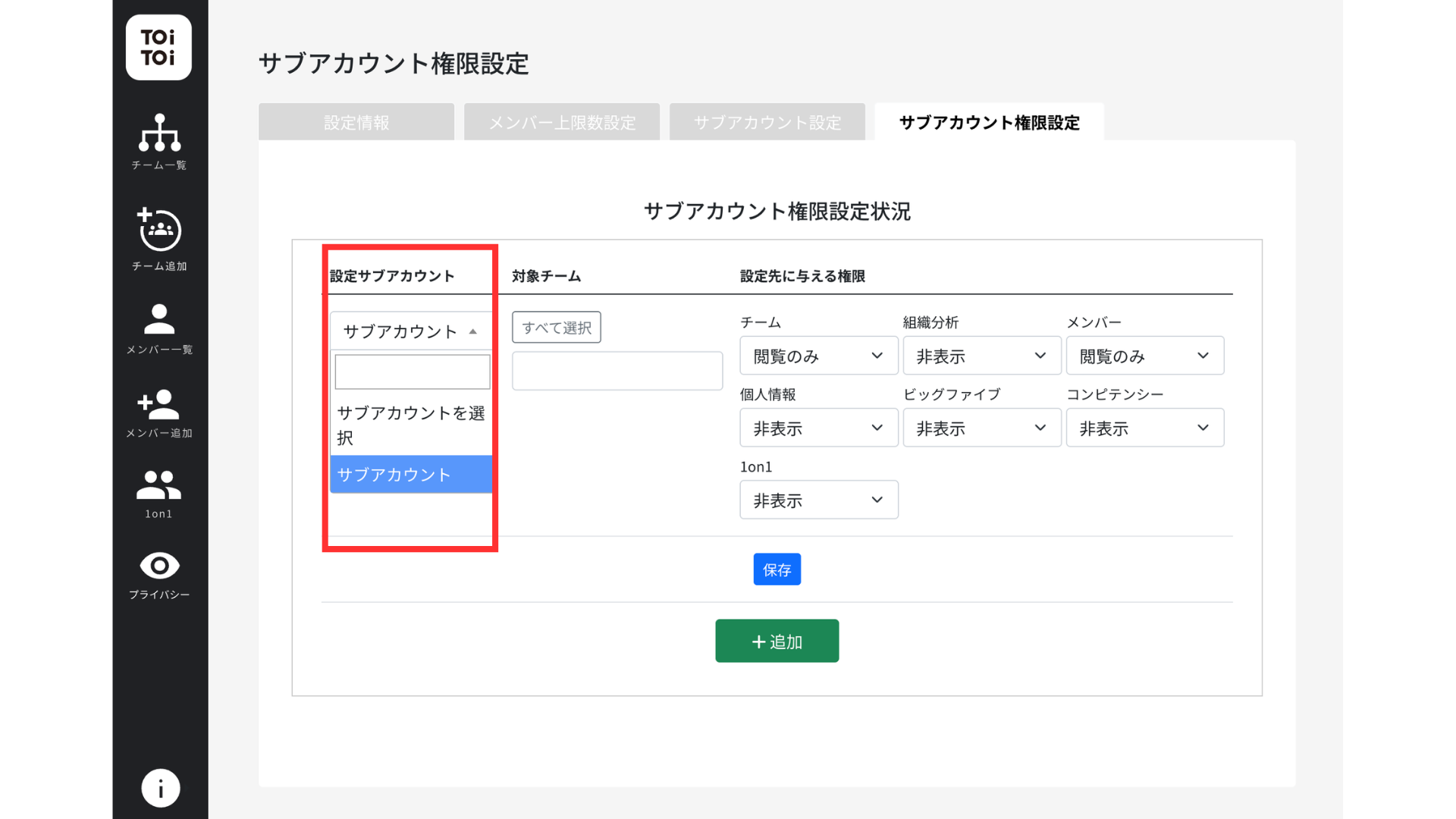Viewport: 1456px width, 819px height.
Task: Click the 設定先に与える権限 column header
Action: (x=802, y=276)
